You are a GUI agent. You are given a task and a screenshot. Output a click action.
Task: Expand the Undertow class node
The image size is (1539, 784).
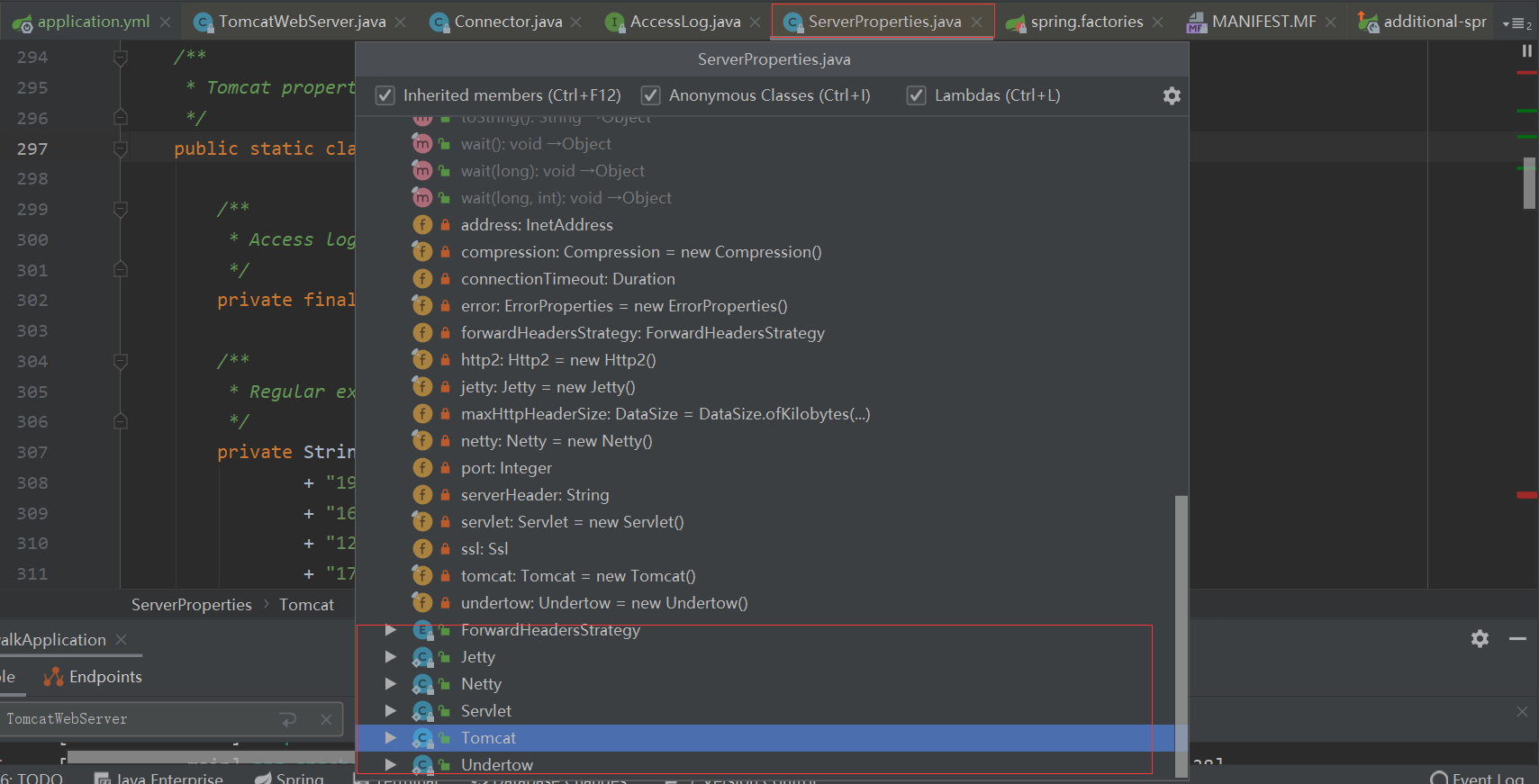tap(391, 765)
